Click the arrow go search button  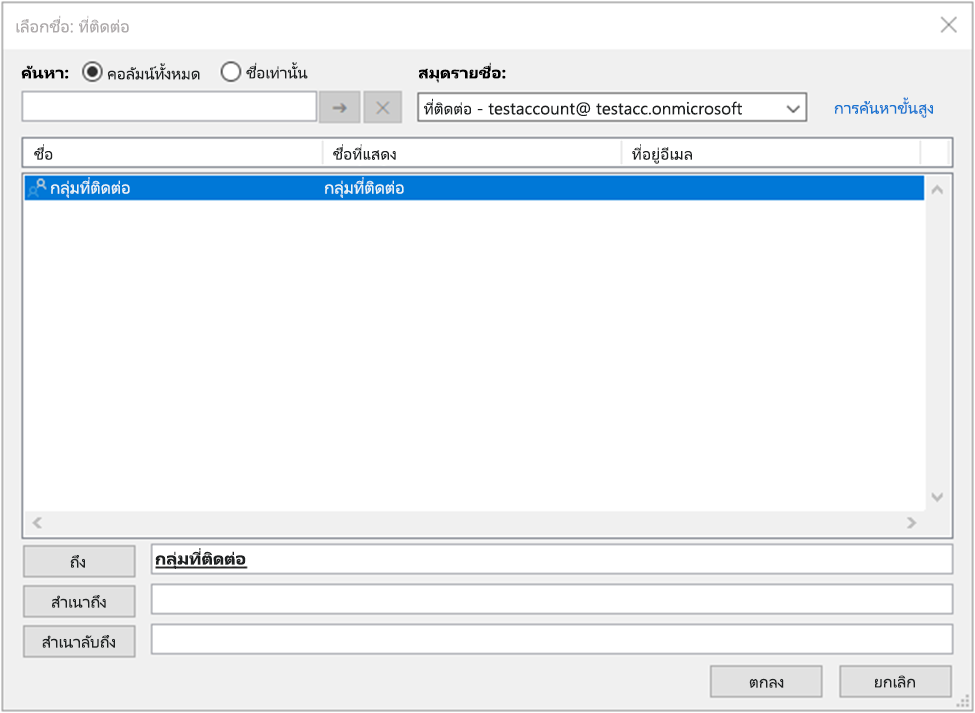(340, 108)
